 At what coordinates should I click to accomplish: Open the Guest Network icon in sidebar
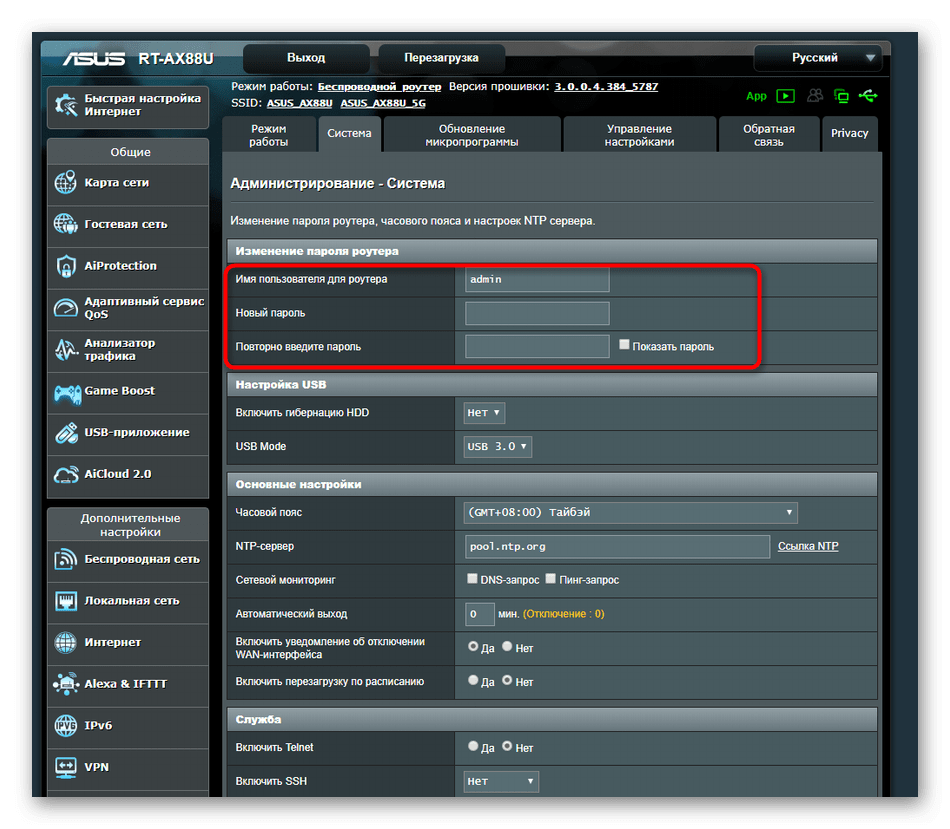pos(66,224)
